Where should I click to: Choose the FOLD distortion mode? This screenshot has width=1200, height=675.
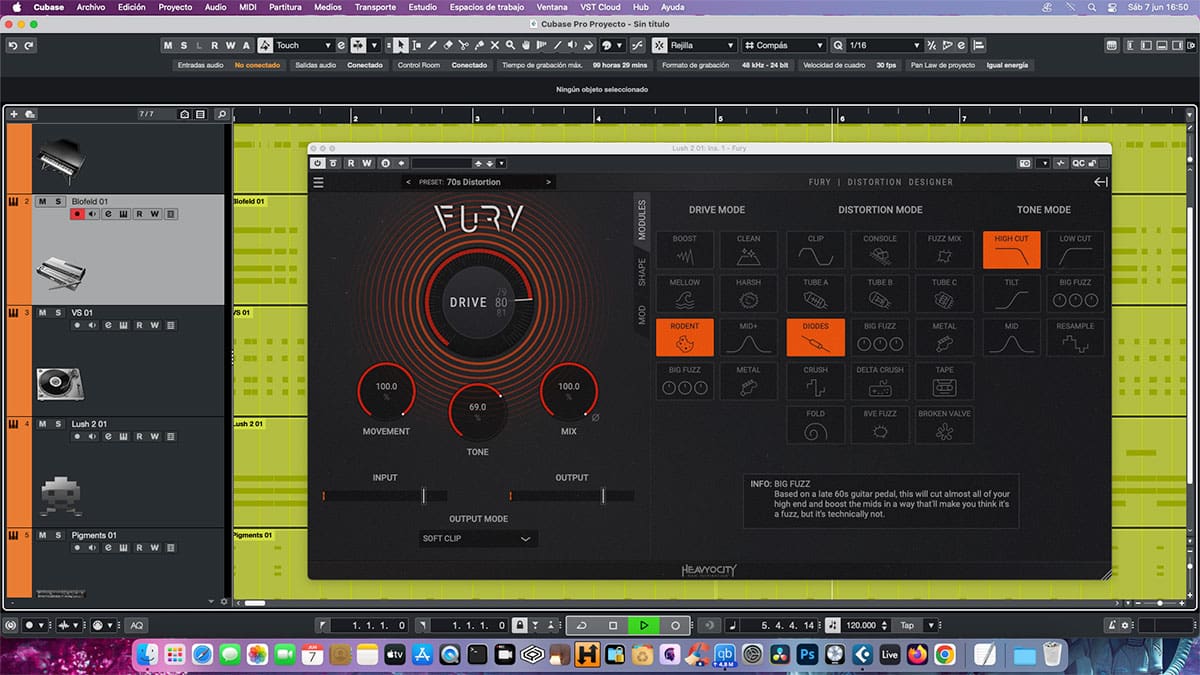(x=815, y=426)
